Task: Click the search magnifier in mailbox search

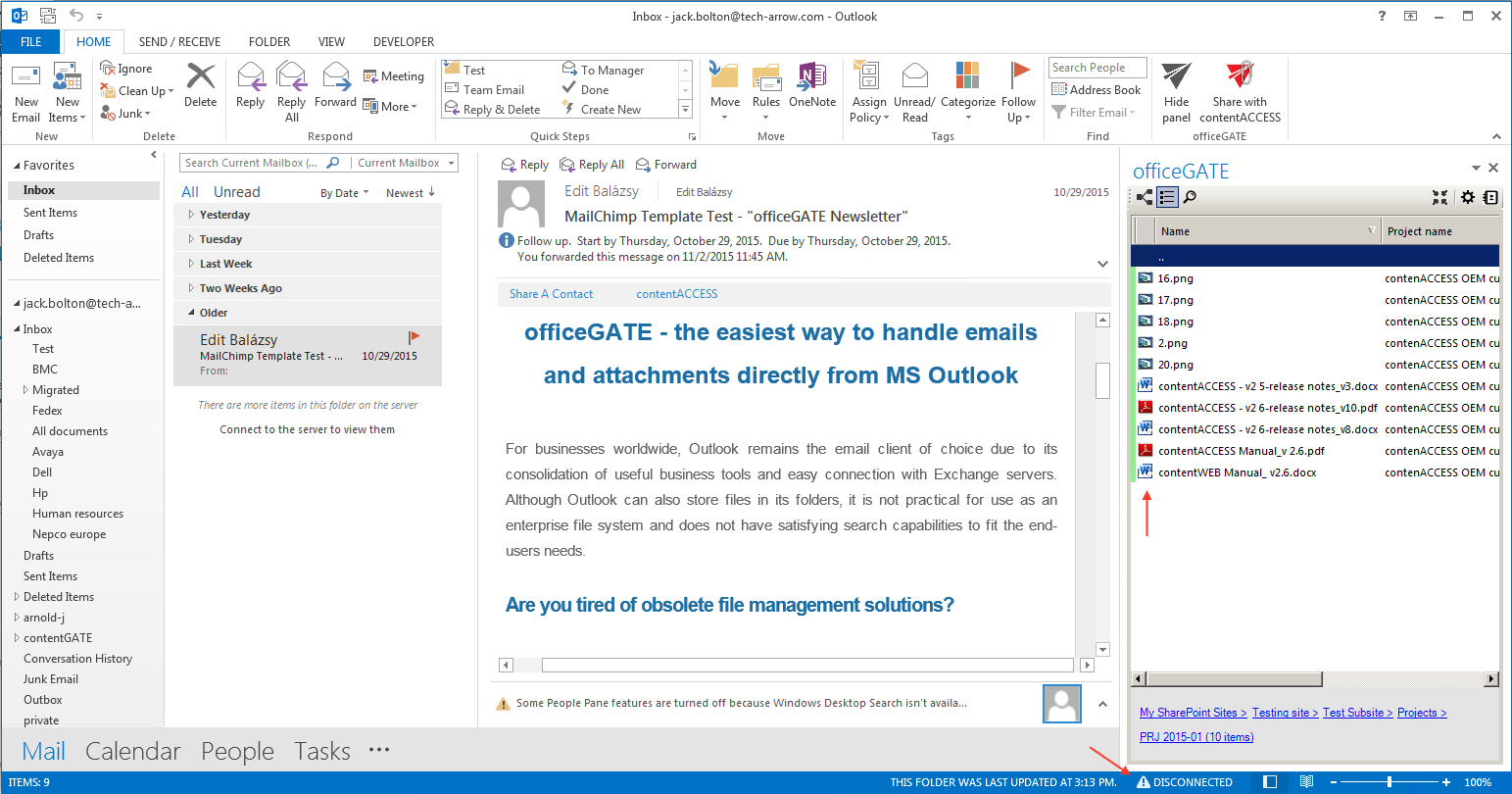Action: [333, 163]
